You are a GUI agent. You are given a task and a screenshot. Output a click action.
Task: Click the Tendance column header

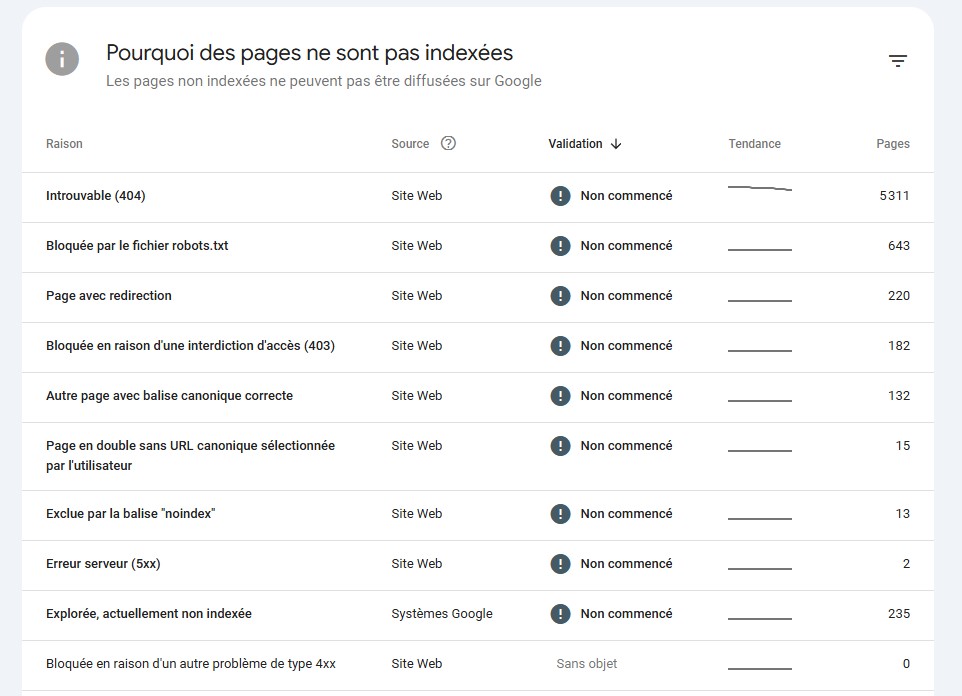click(754, 144)
